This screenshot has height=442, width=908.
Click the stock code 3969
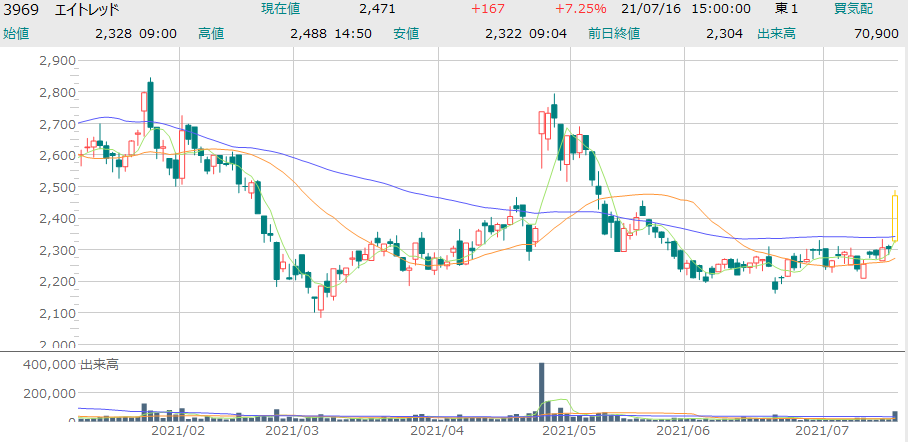(20, 9)
